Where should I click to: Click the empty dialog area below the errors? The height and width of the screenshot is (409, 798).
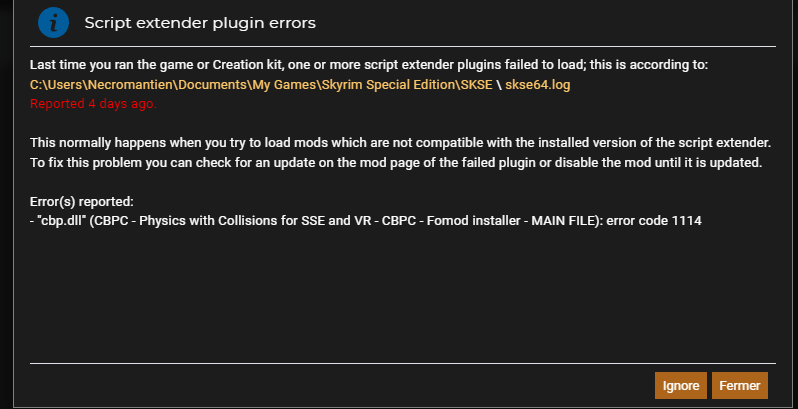[x=402, y=295]
